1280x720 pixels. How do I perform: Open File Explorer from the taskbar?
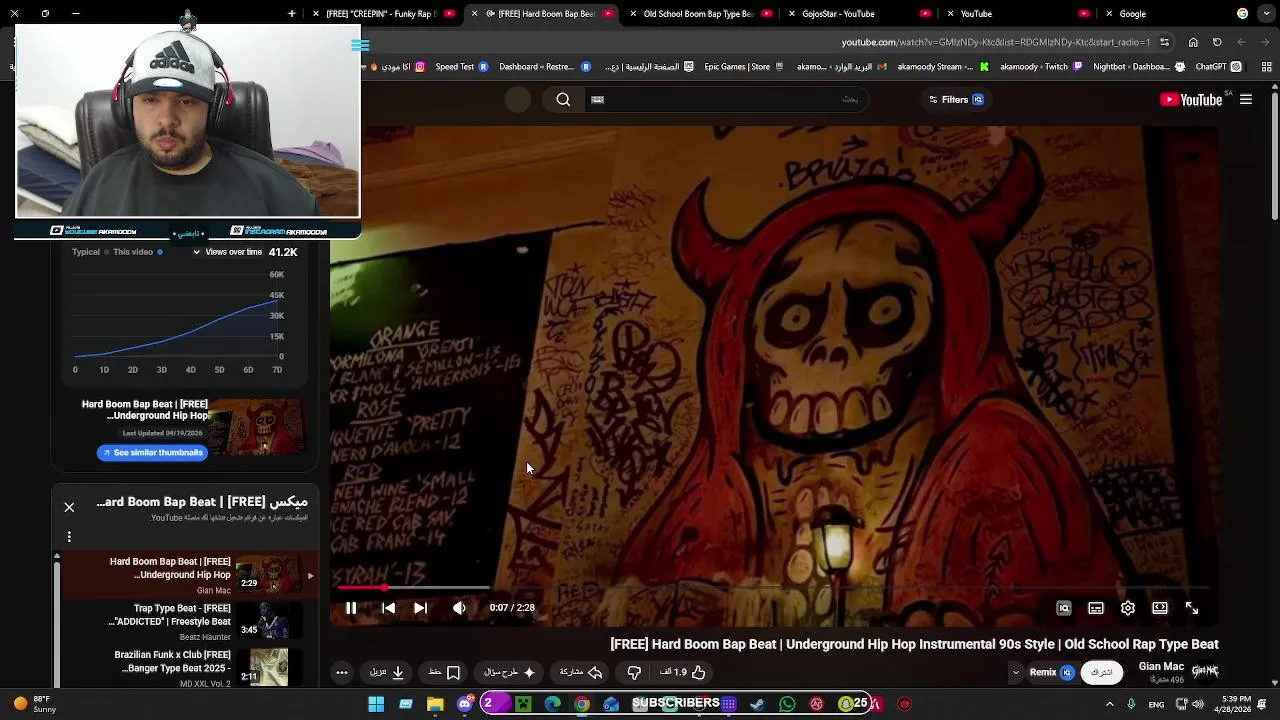(x=435, y=704)
